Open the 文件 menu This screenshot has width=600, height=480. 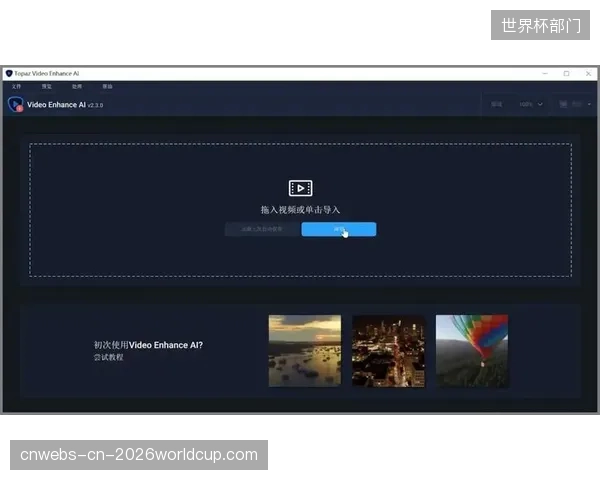16,86
